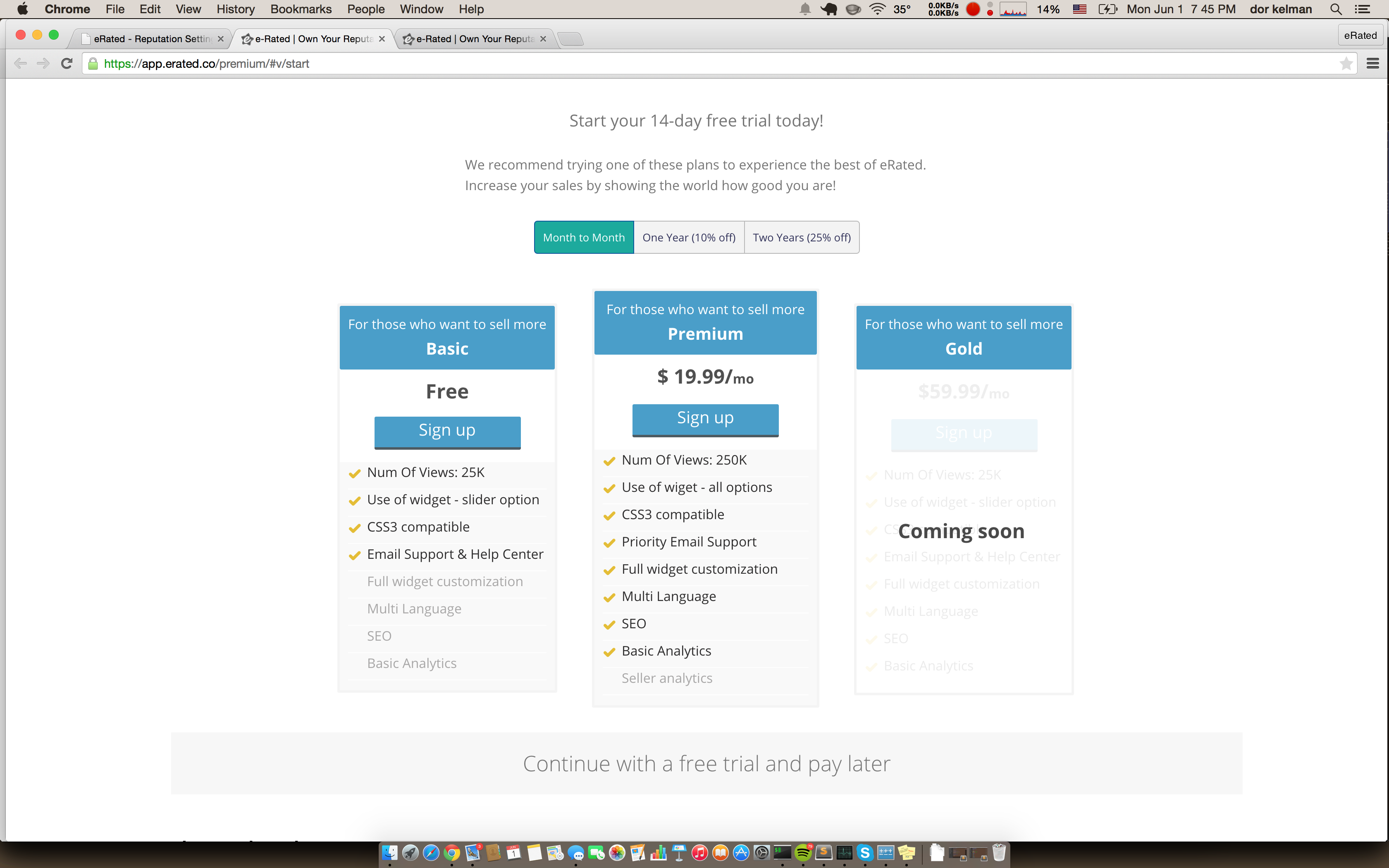Open Spotify from the dock
Screen dimensions: 1389x868
tap(803, 852)
